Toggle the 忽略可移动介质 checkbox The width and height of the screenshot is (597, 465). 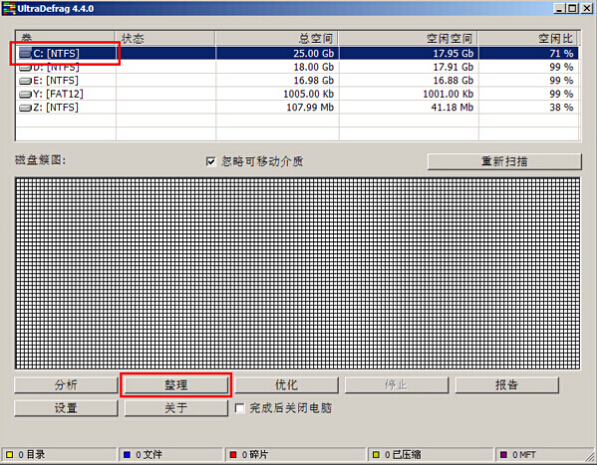[211, 161]
